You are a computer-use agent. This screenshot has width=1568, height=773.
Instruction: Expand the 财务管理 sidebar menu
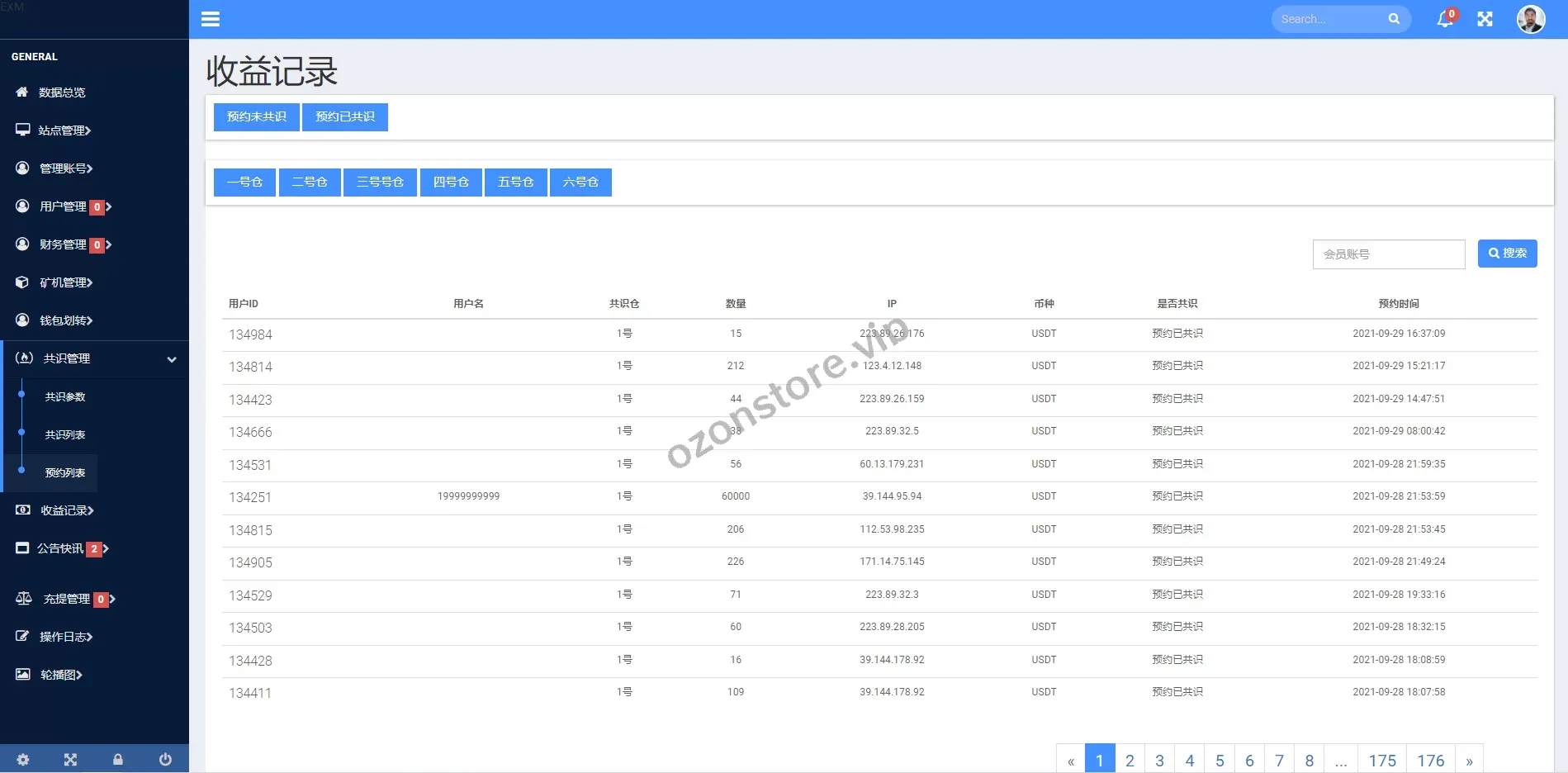[64, 244]
